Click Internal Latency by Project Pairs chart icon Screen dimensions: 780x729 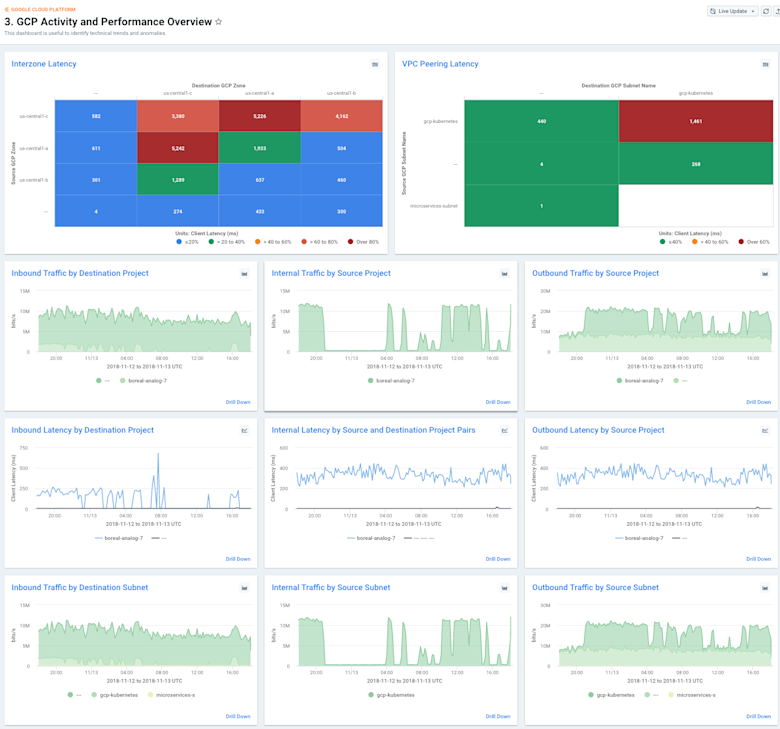point(504,430)
